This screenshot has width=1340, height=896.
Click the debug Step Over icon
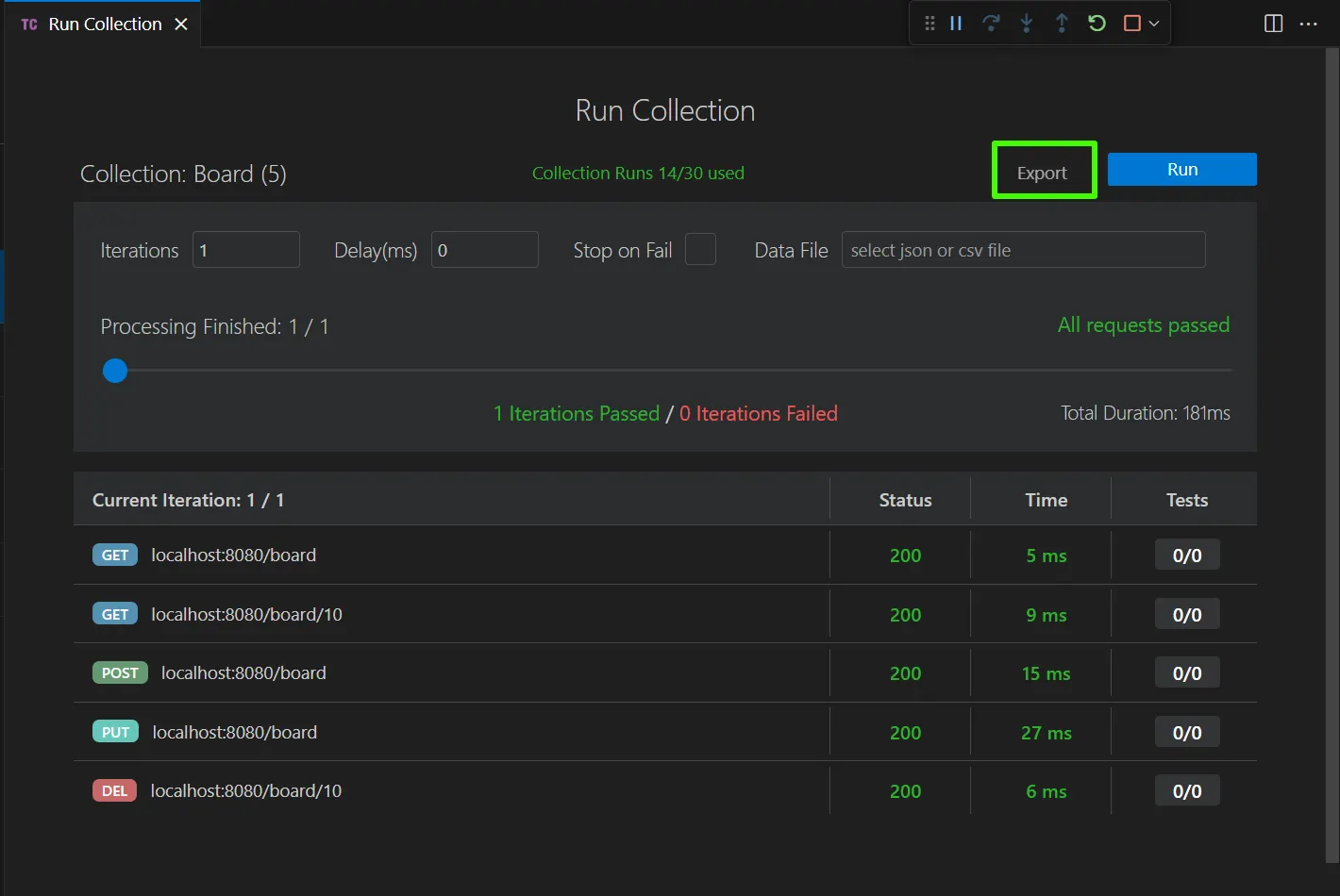point(991,24)
